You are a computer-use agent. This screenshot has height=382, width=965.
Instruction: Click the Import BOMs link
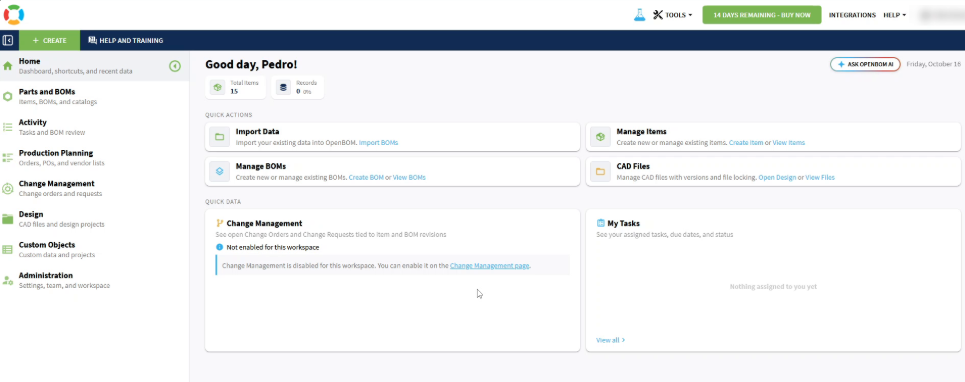pos(378,143)
